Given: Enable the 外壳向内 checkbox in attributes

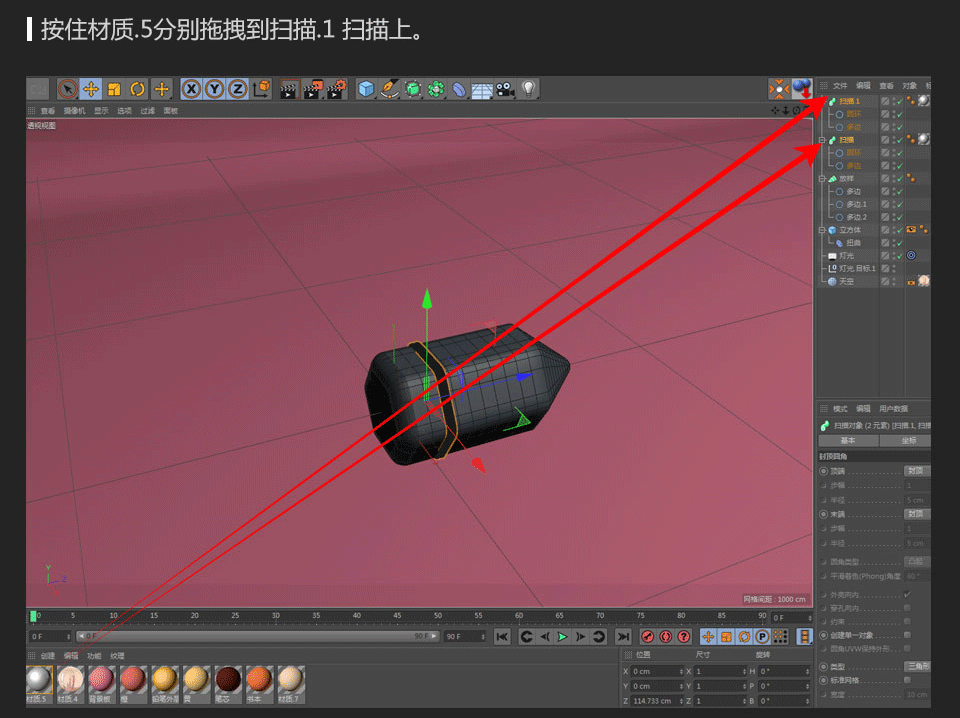Looking at the screenshot, I should click(x=907, y=592).
